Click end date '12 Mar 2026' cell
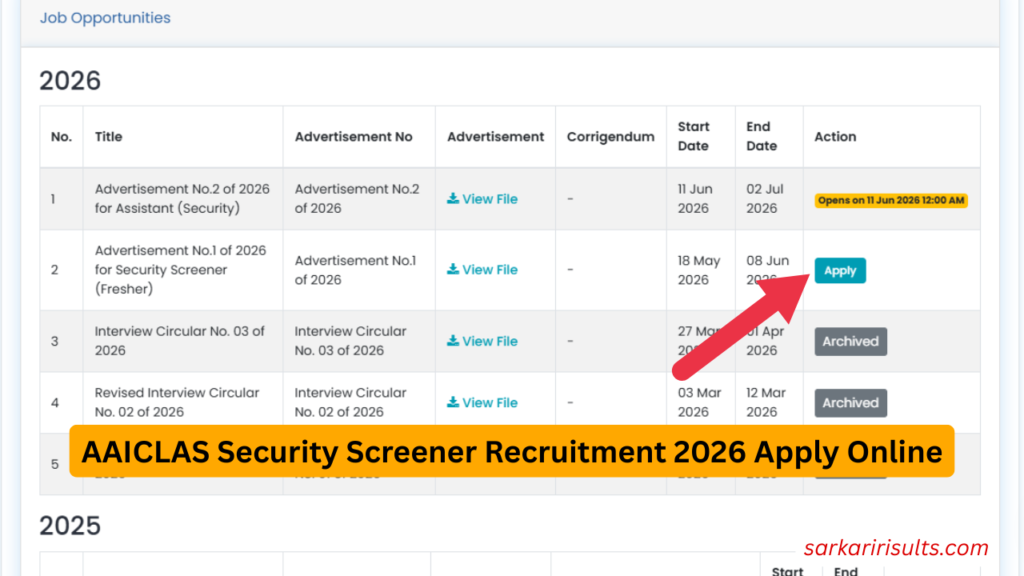 (766, 402)
